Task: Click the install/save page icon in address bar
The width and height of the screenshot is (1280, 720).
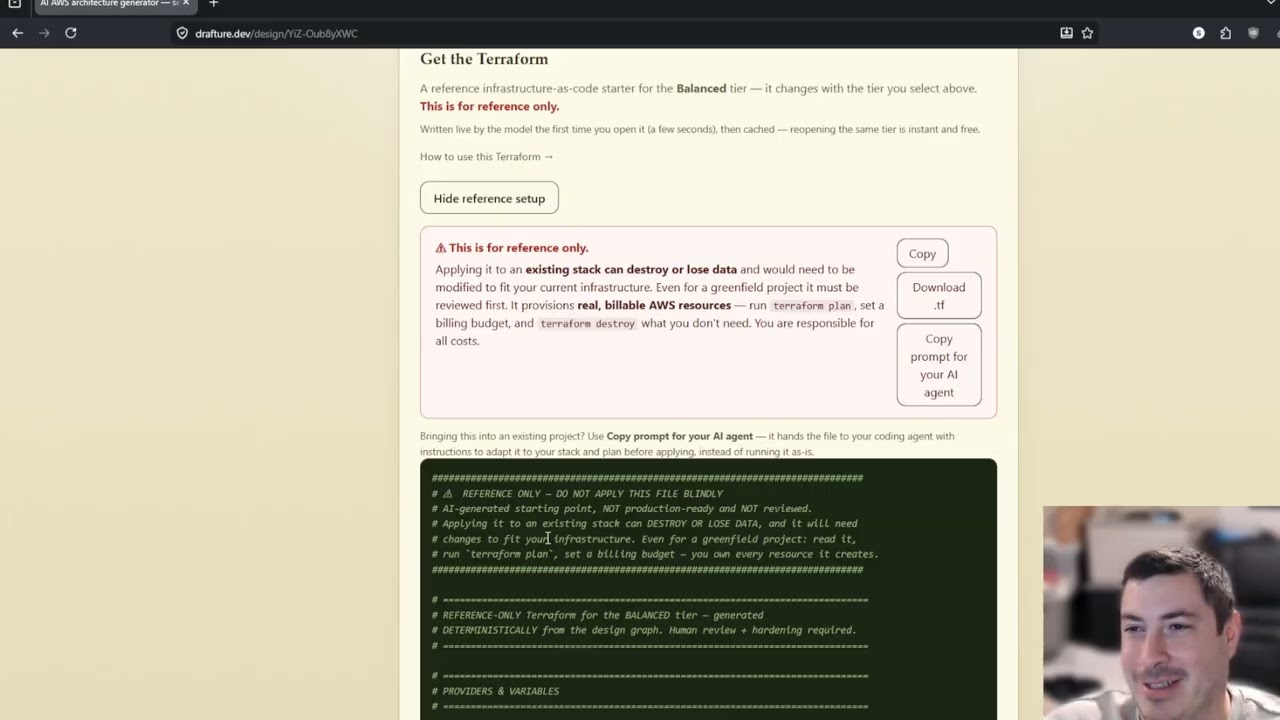Action: pyautogui.click(x=1066, y=33)
